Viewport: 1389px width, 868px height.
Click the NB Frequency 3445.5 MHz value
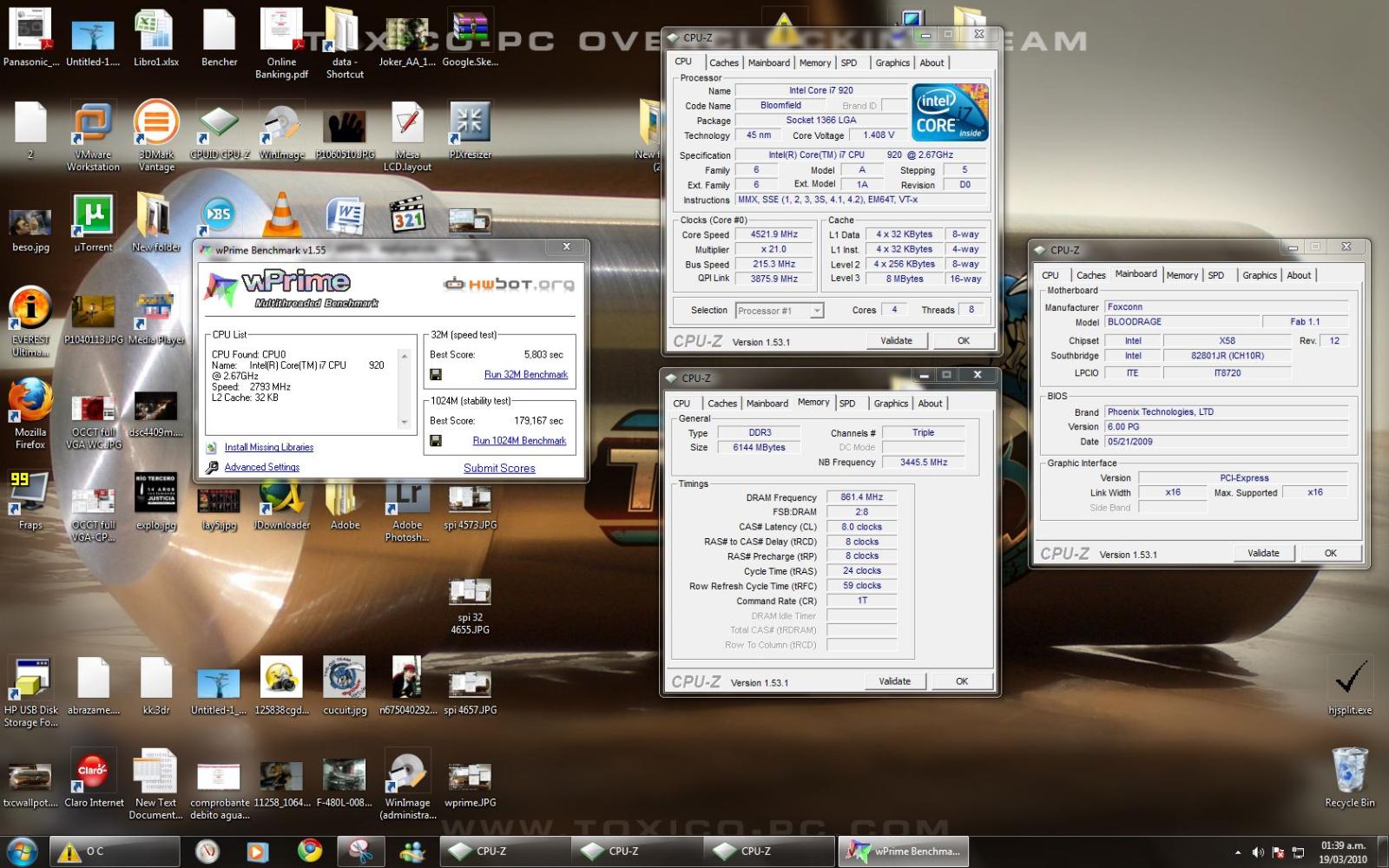pyautogui.click(x=924, y=462)
